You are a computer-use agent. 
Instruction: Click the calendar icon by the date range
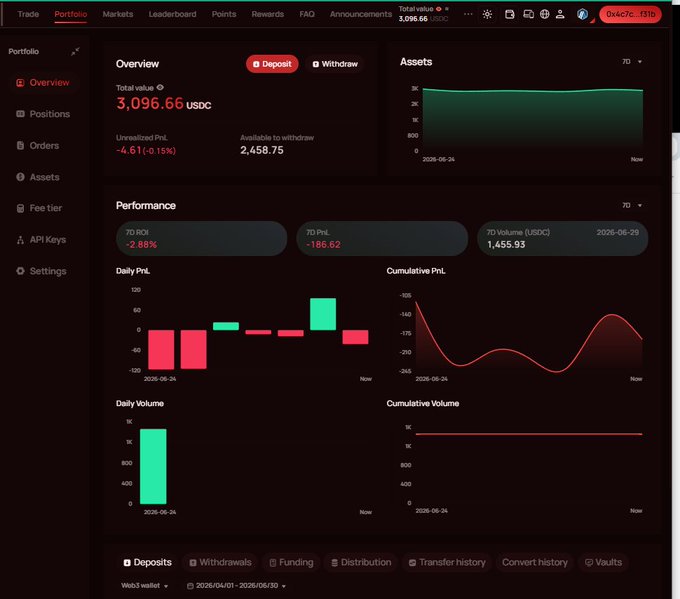[x=190, y=586]
